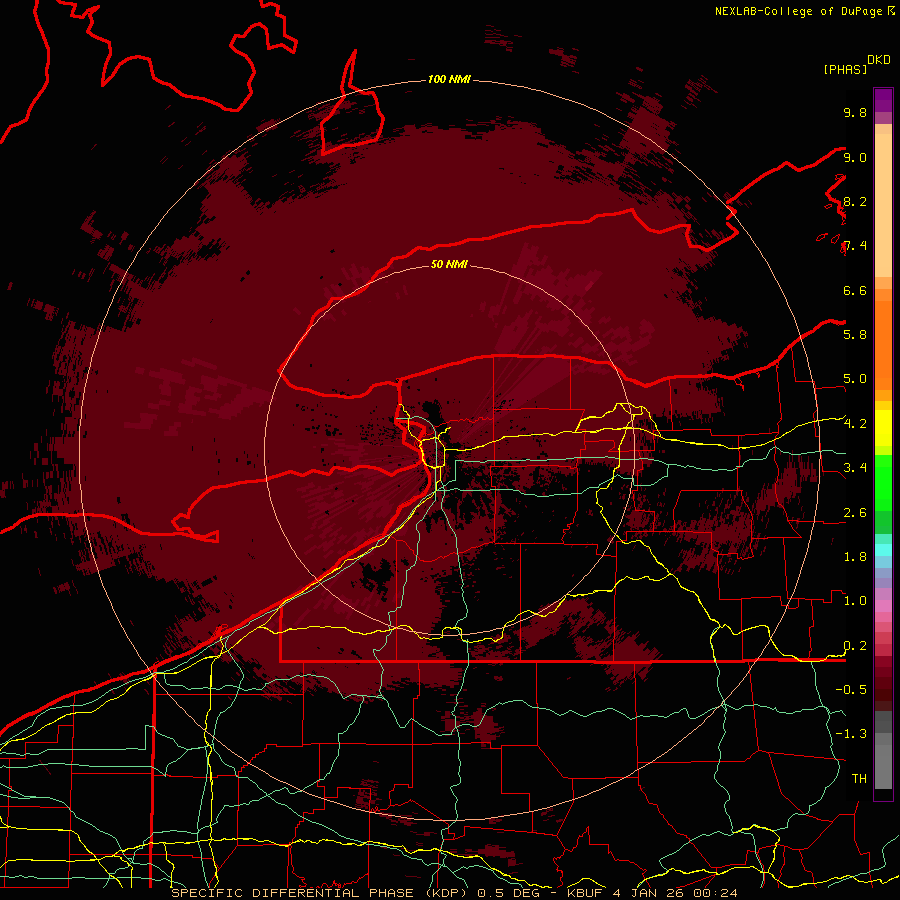Viewport: 900px width, 900px height.
Task: Click the -1.3 color scale value
Action: pyautogui.click(x=851, y=734)
